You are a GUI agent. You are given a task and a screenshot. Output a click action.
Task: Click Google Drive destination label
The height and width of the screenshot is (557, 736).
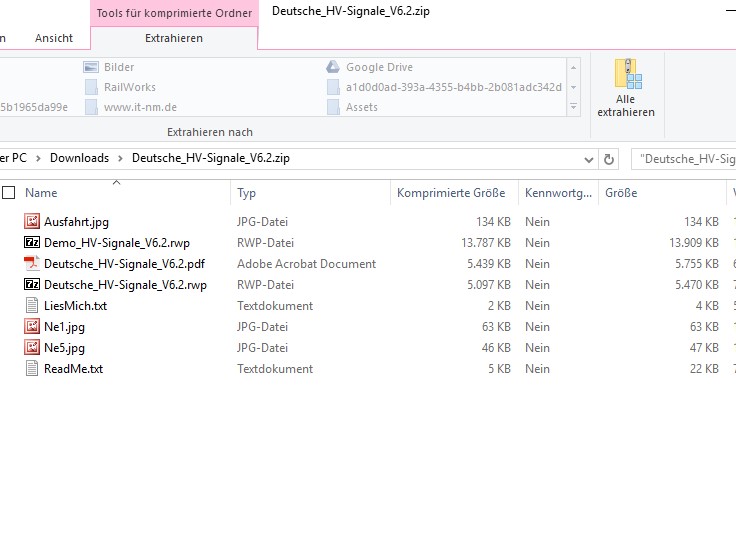379,67
